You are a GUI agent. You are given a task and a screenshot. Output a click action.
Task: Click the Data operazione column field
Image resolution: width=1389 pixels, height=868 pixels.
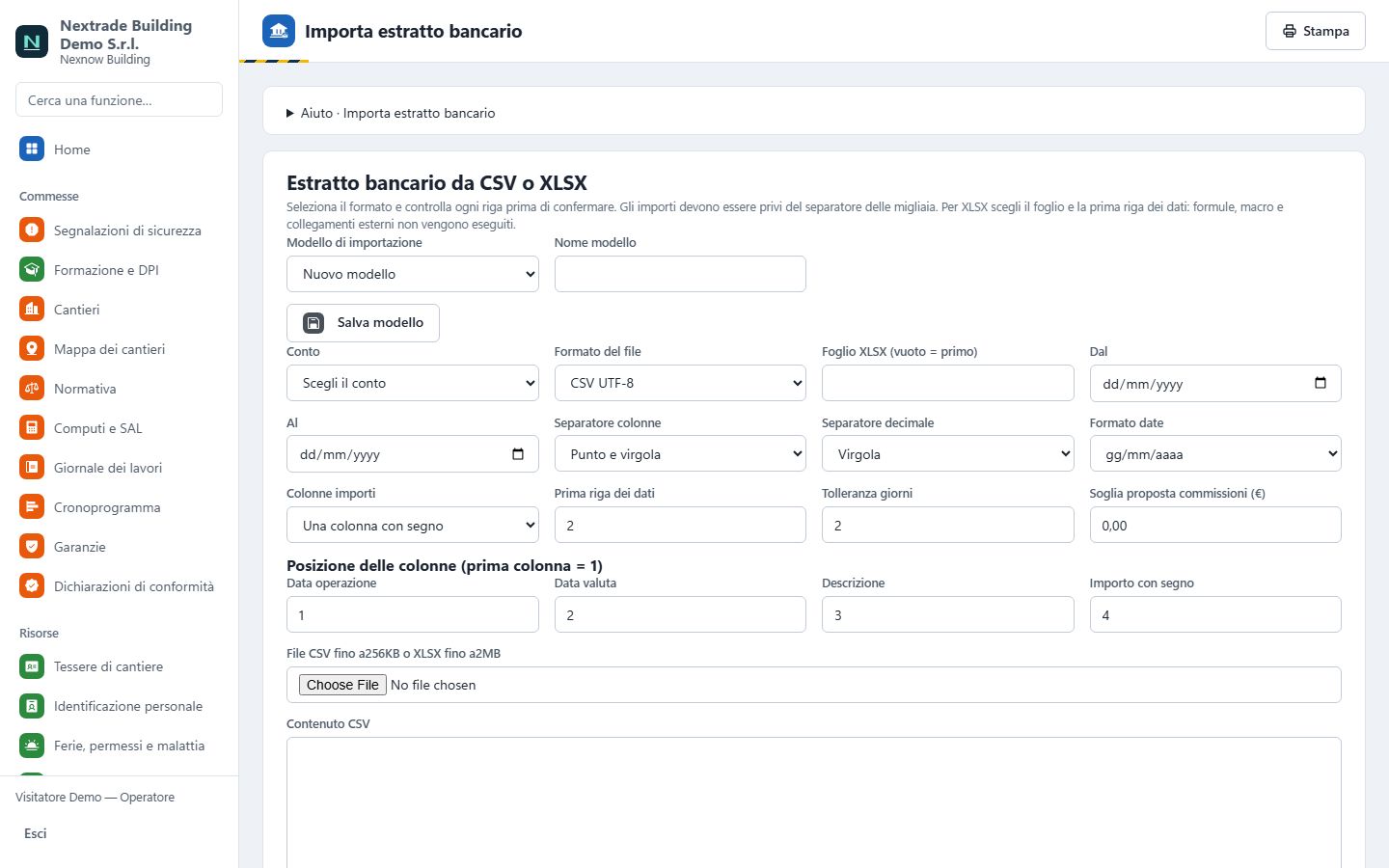(x=413, y=614)
